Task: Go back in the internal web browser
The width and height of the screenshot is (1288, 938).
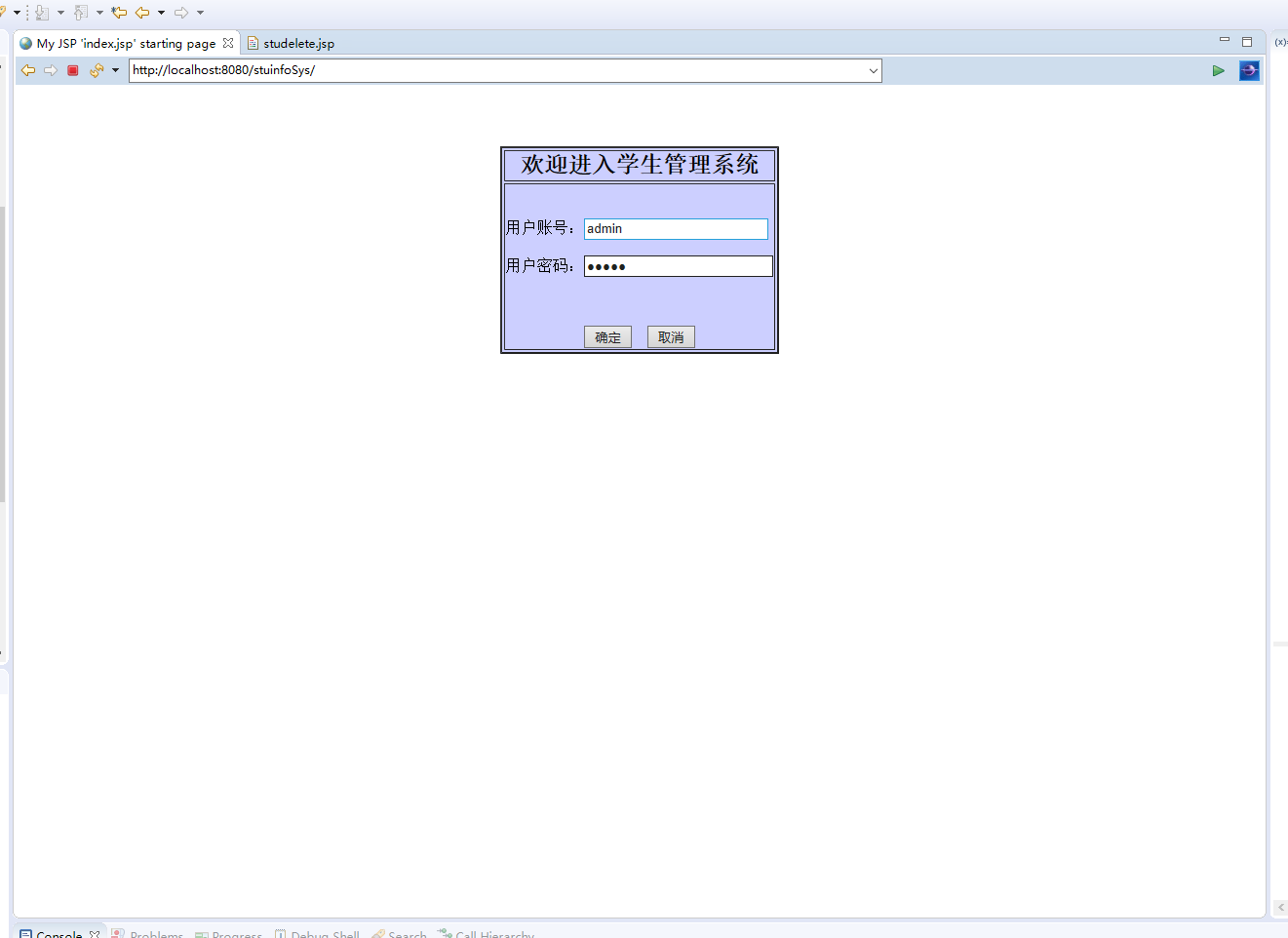Action: point(28,70)
